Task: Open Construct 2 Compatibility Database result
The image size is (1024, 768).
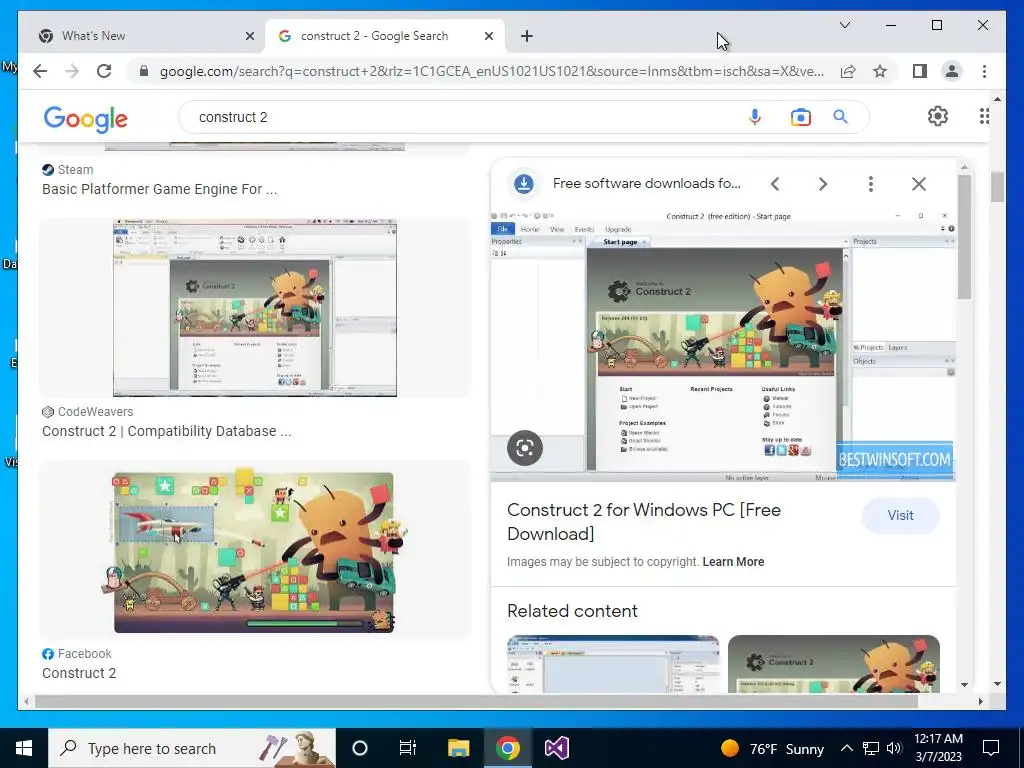Action: point(167,431)
